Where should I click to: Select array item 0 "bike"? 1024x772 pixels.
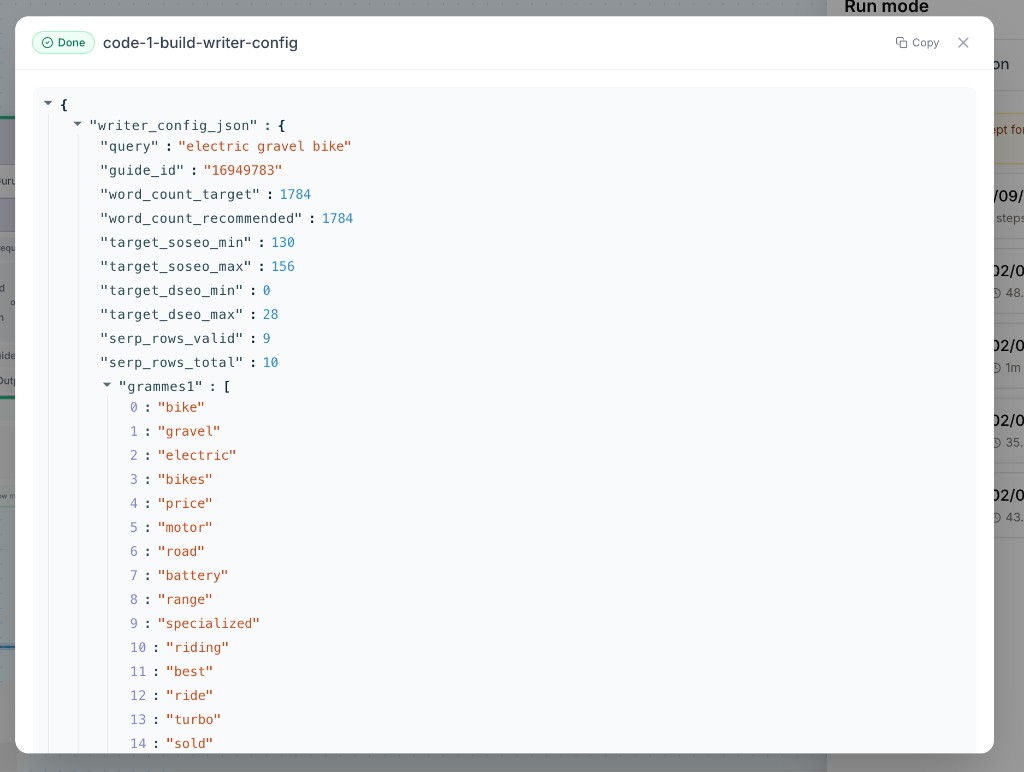[181, 408]
